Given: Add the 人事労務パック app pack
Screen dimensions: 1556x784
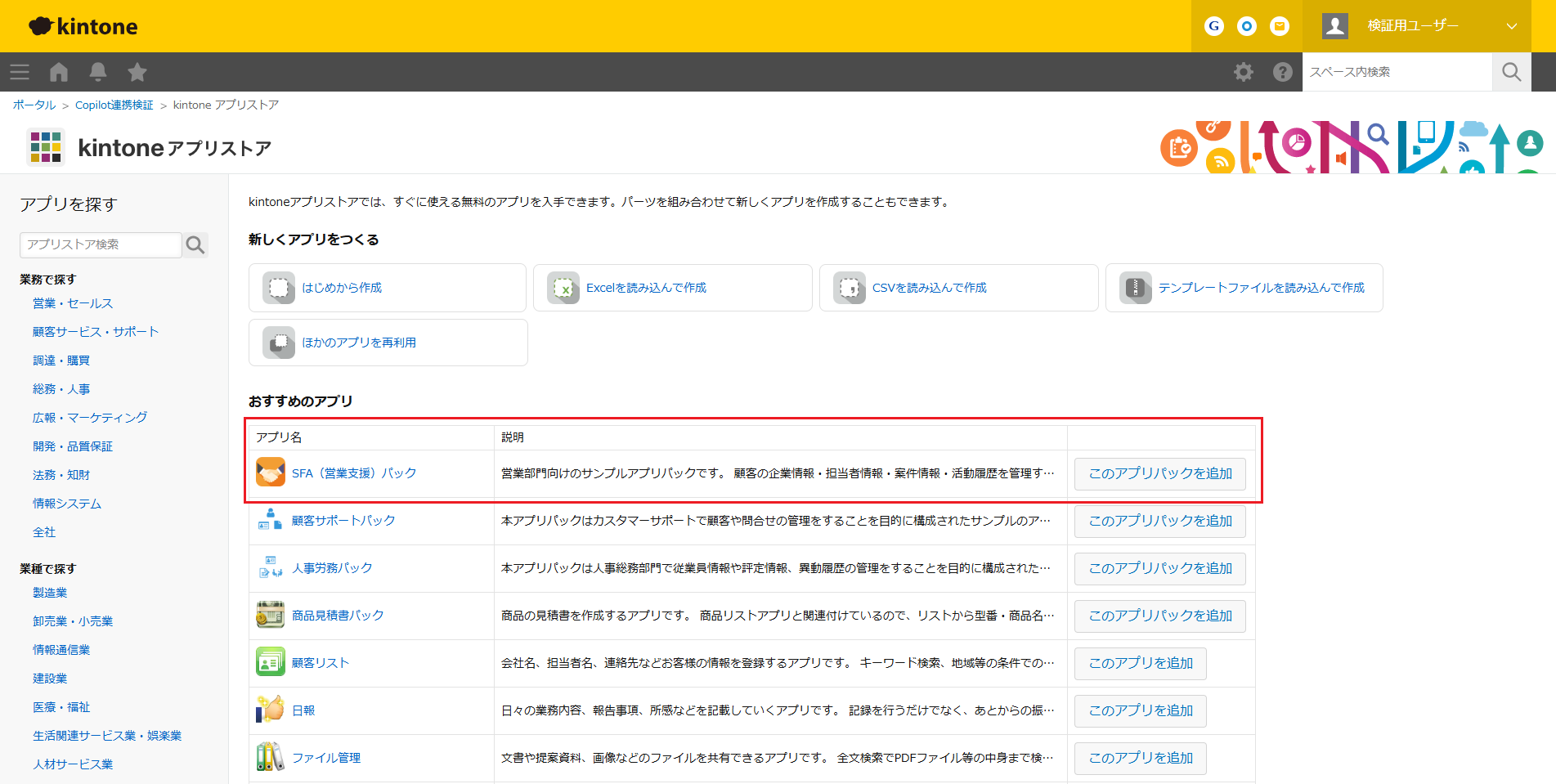Looking at the screenshot, I should click(1160, 568).
